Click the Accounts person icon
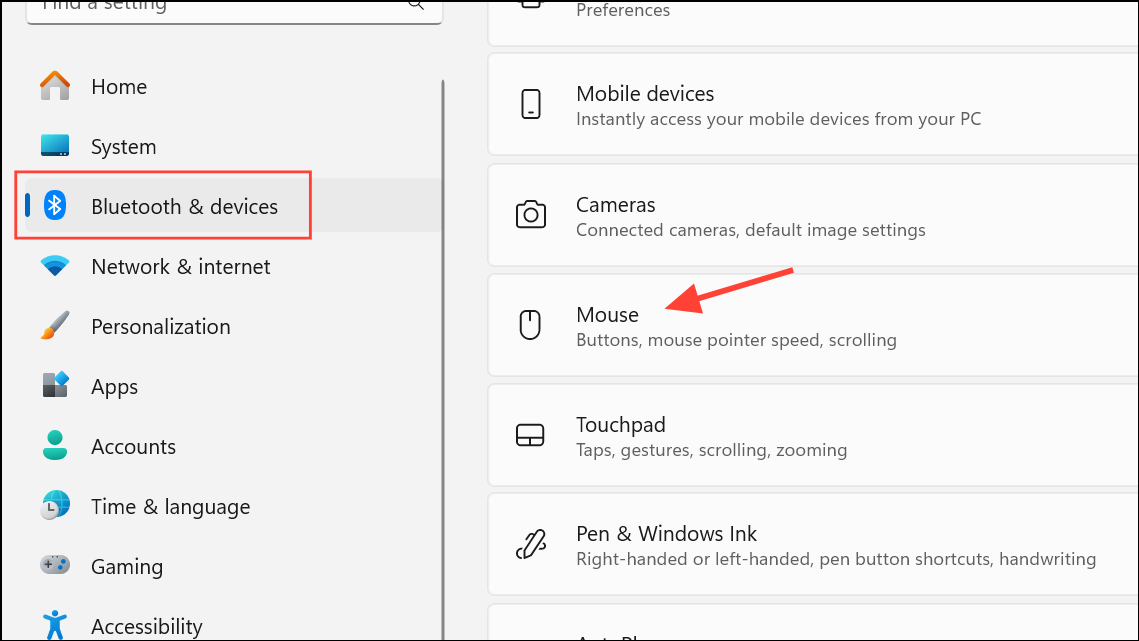 click(54, 446)
